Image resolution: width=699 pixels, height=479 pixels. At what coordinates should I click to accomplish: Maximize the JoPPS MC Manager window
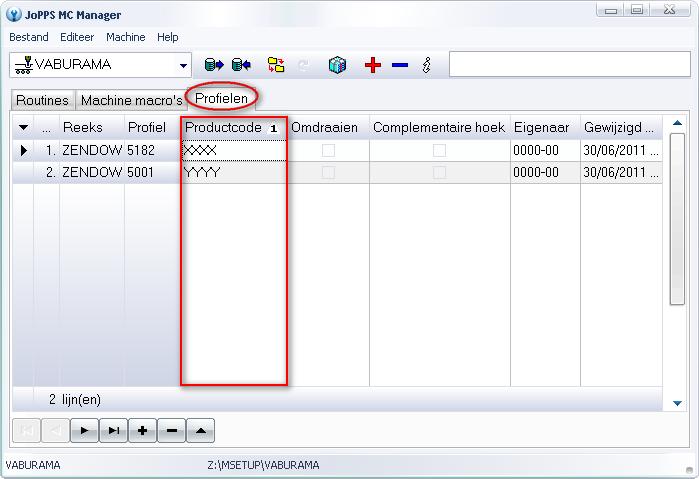pos(637,9)
